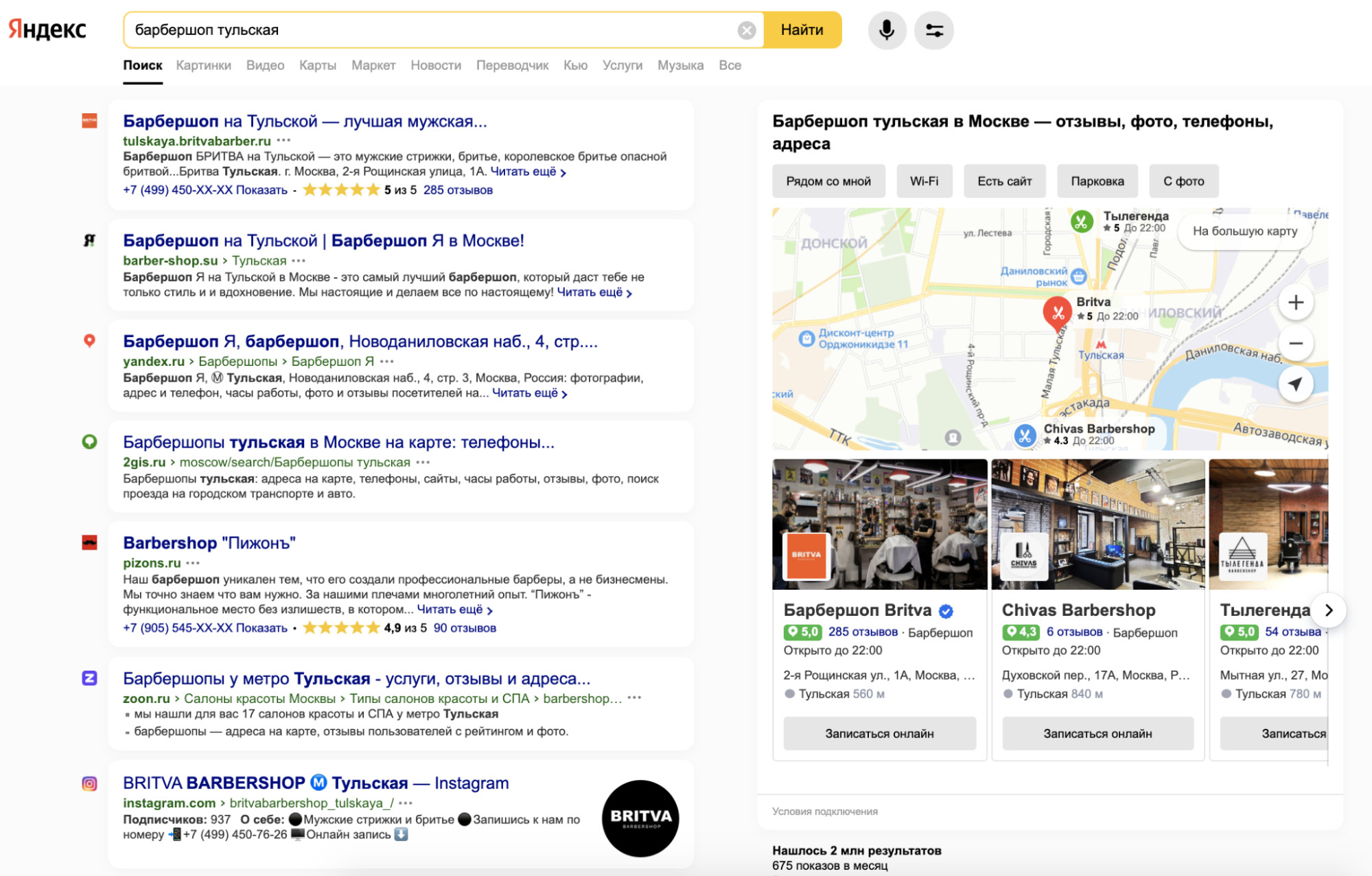Screen dimensions: 1372x876
Task: Click the round BRITVA Instagram profile image
Action: coord(640,818)
